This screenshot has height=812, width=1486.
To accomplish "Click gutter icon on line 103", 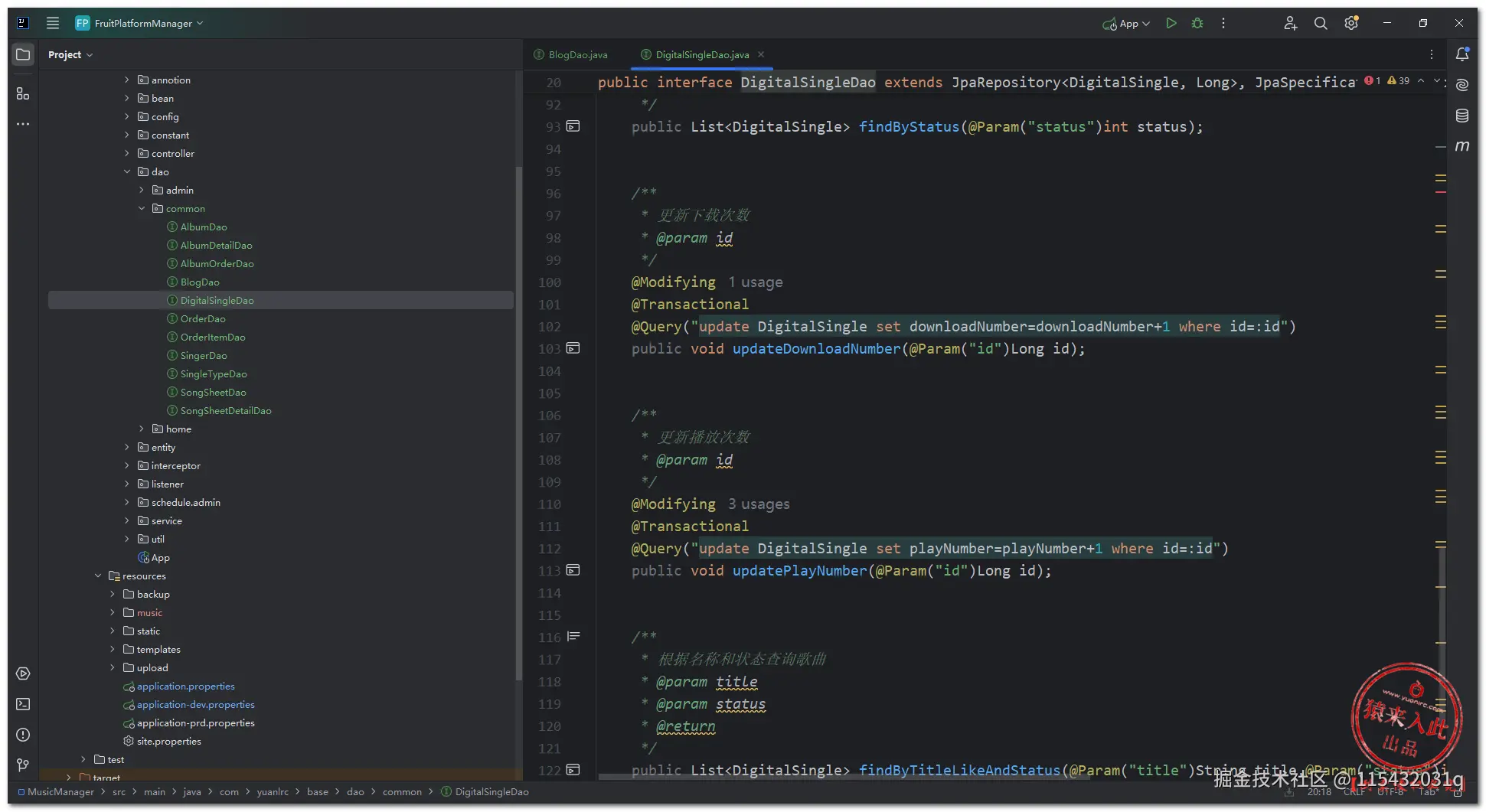I will [573, 348].
